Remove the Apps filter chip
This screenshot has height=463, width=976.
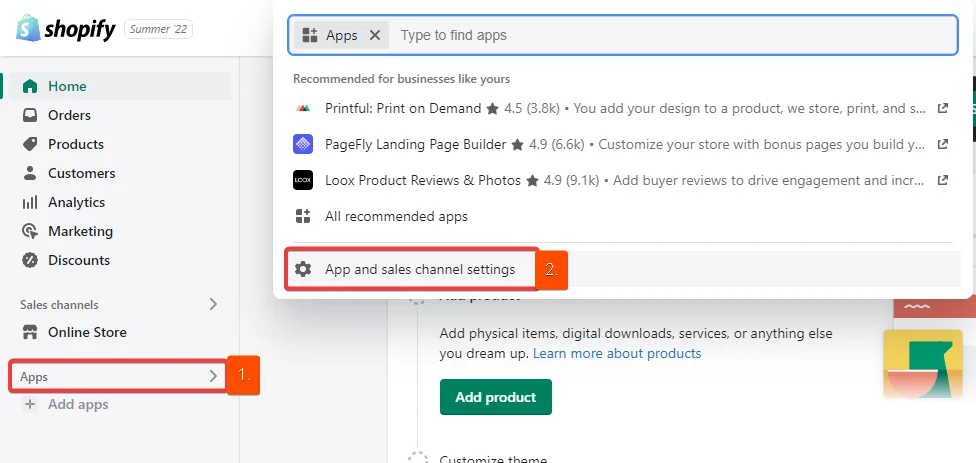click(375, 35)
